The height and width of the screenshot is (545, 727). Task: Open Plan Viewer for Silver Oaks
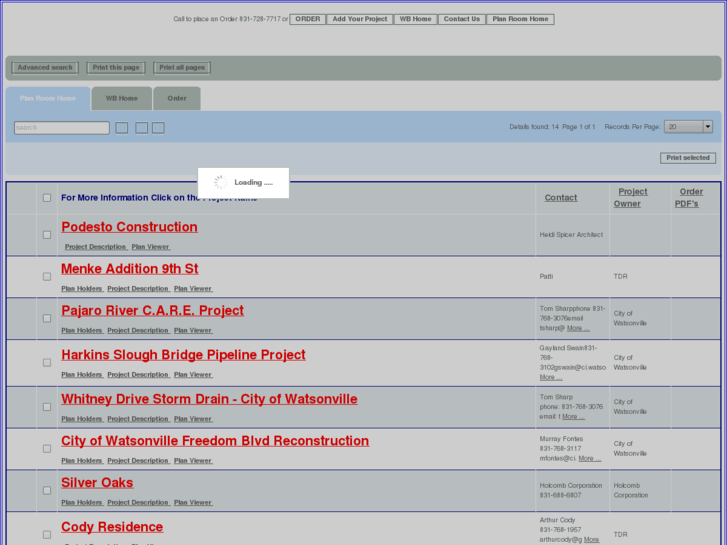(x=193, y=502)
